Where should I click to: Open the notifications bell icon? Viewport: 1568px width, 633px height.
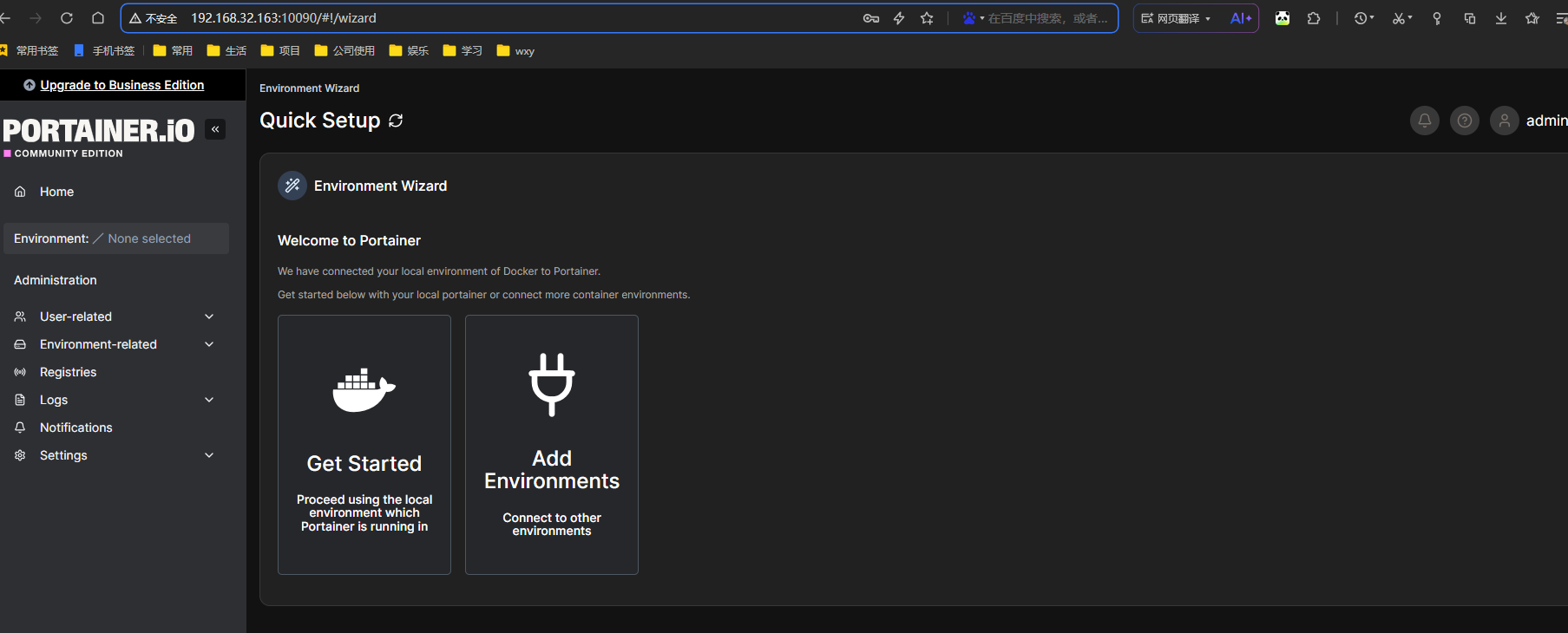[1425, 121]
